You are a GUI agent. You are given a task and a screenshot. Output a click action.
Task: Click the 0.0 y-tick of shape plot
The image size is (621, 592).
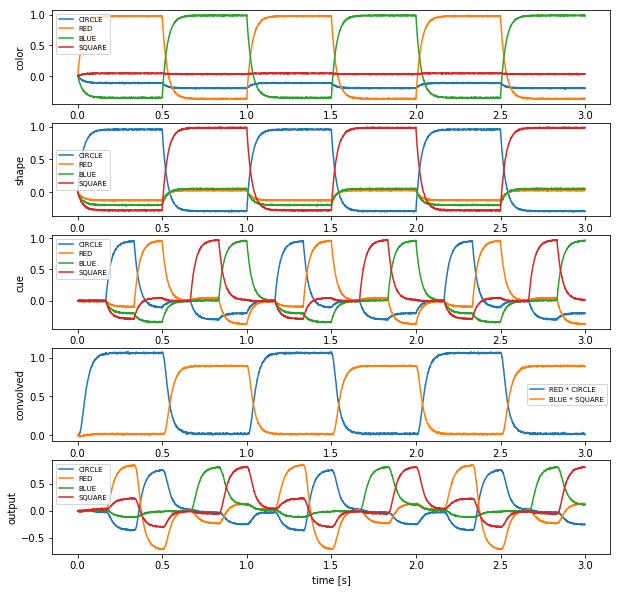pos(38,193)
